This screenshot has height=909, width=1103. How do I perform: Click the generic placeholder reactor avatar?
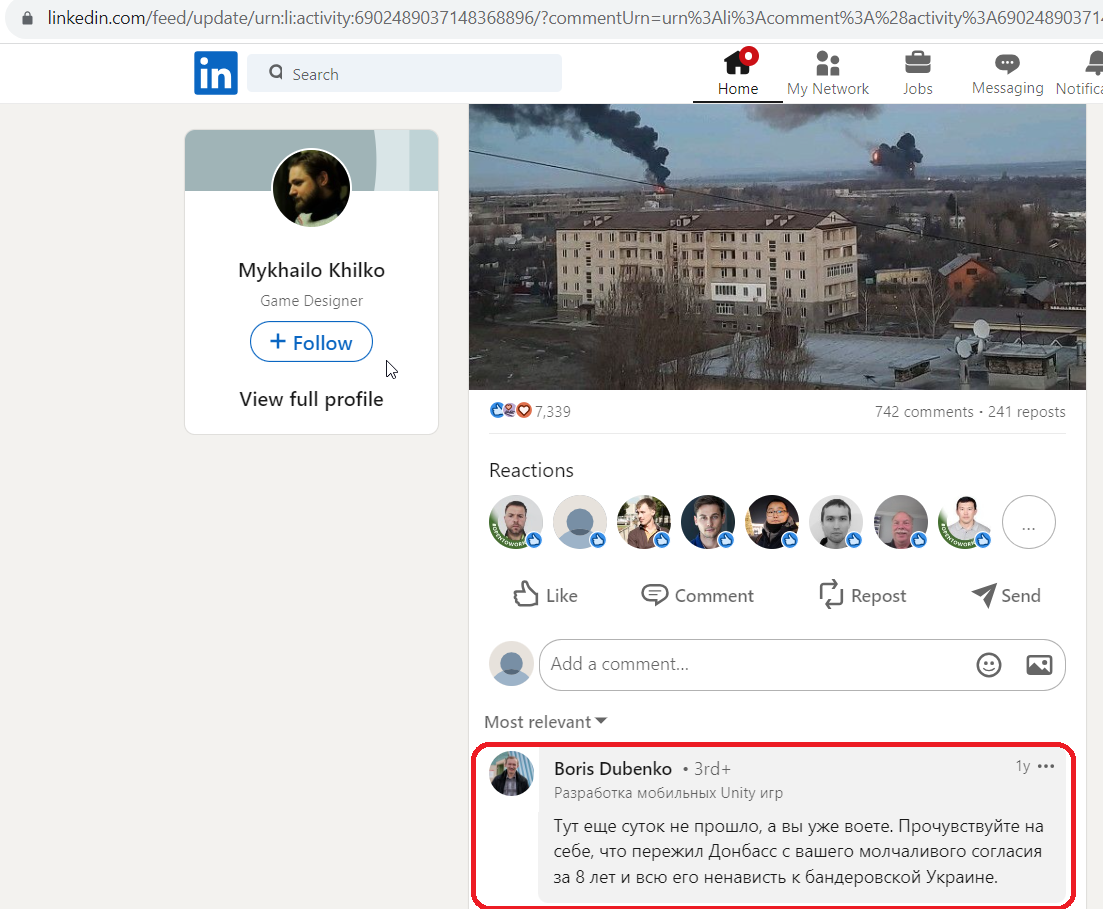point(580,522)
